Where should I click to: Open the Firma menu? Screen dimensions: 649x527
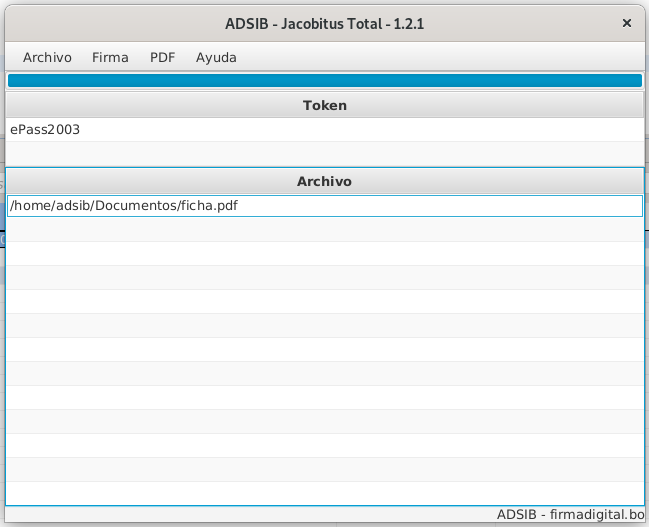pyautogui.click(x=110, y=57)
